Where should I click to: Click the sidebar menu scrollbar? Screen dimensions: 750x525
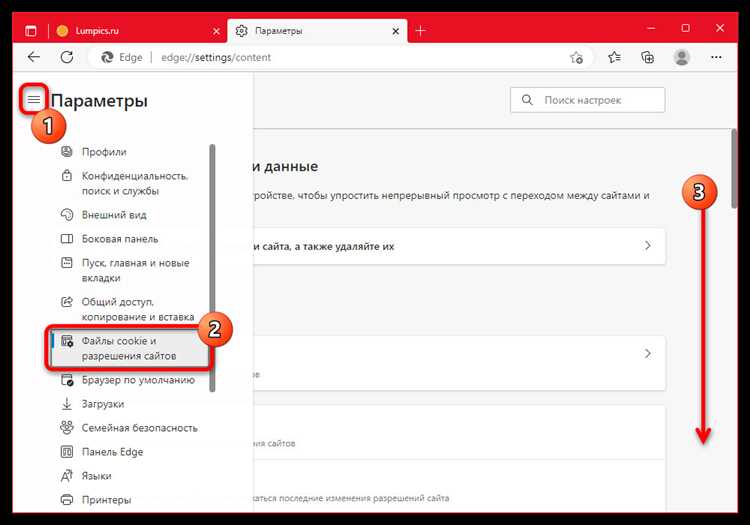point(212,268)
